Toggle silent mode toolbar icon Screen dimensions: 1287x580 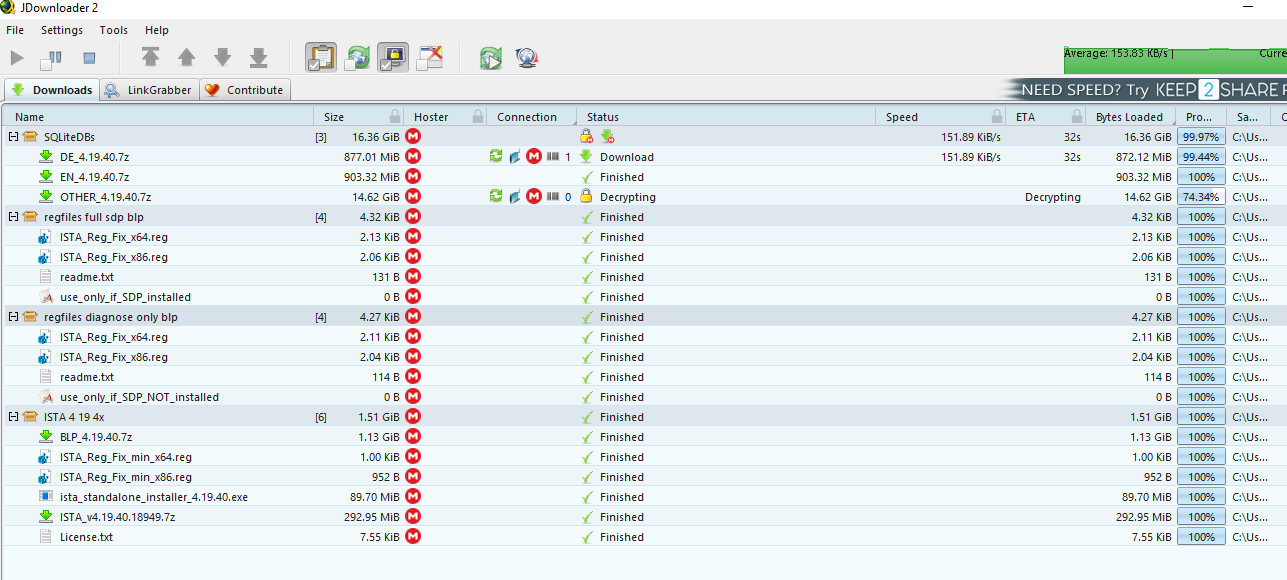430,57
